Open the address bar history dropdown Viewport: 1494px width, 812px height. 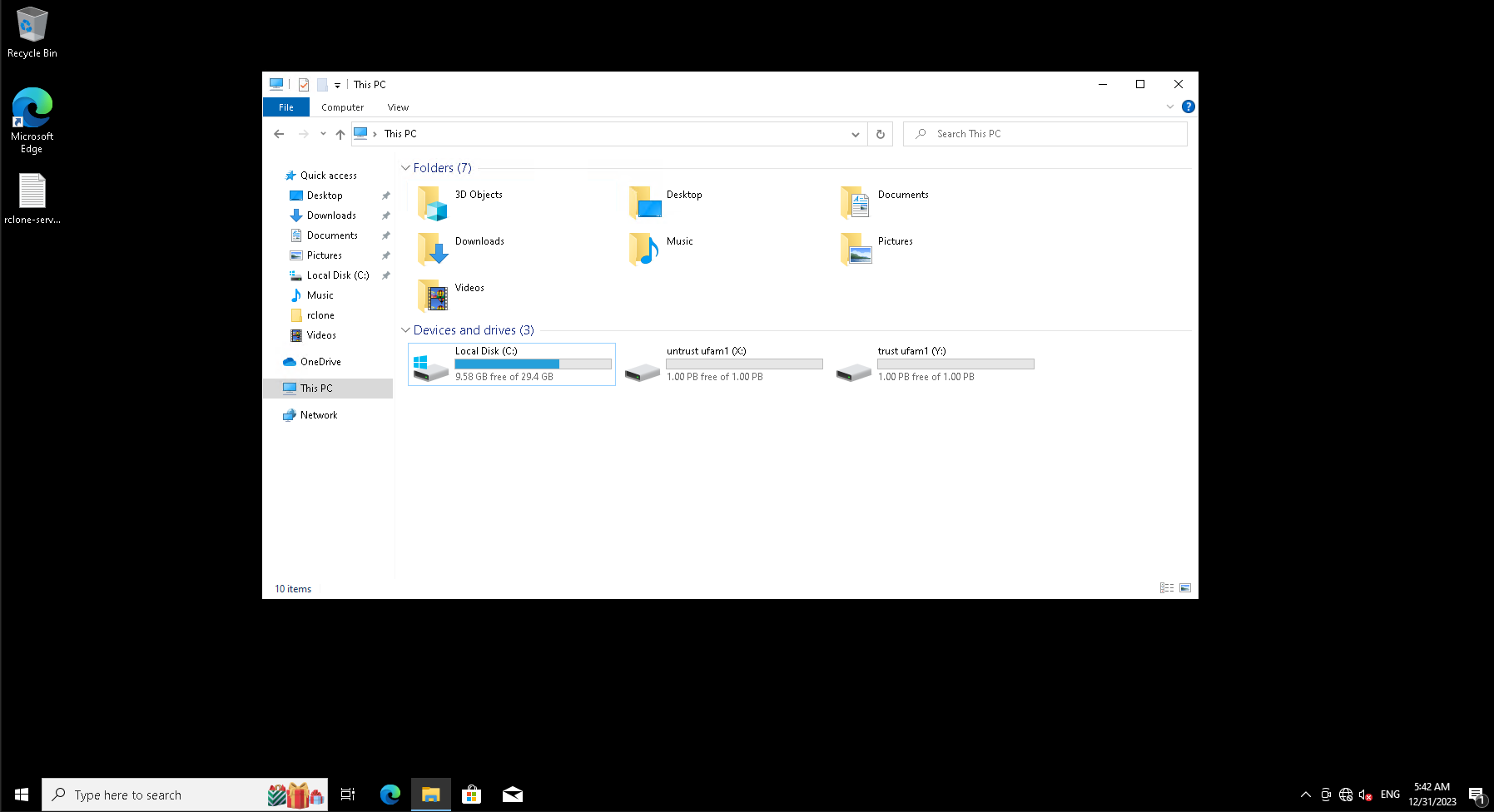point(855,134)
